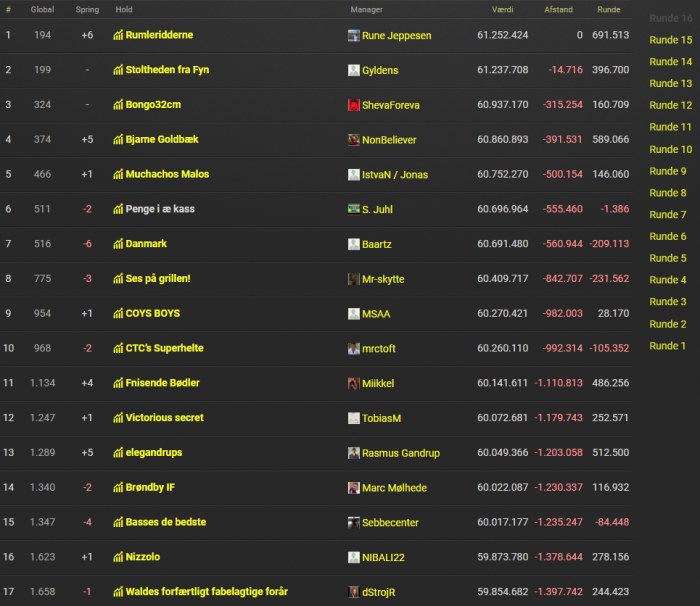Open Runde 11 standings
The height and width of the screenshot is (606, 700).
coord(671,127)
